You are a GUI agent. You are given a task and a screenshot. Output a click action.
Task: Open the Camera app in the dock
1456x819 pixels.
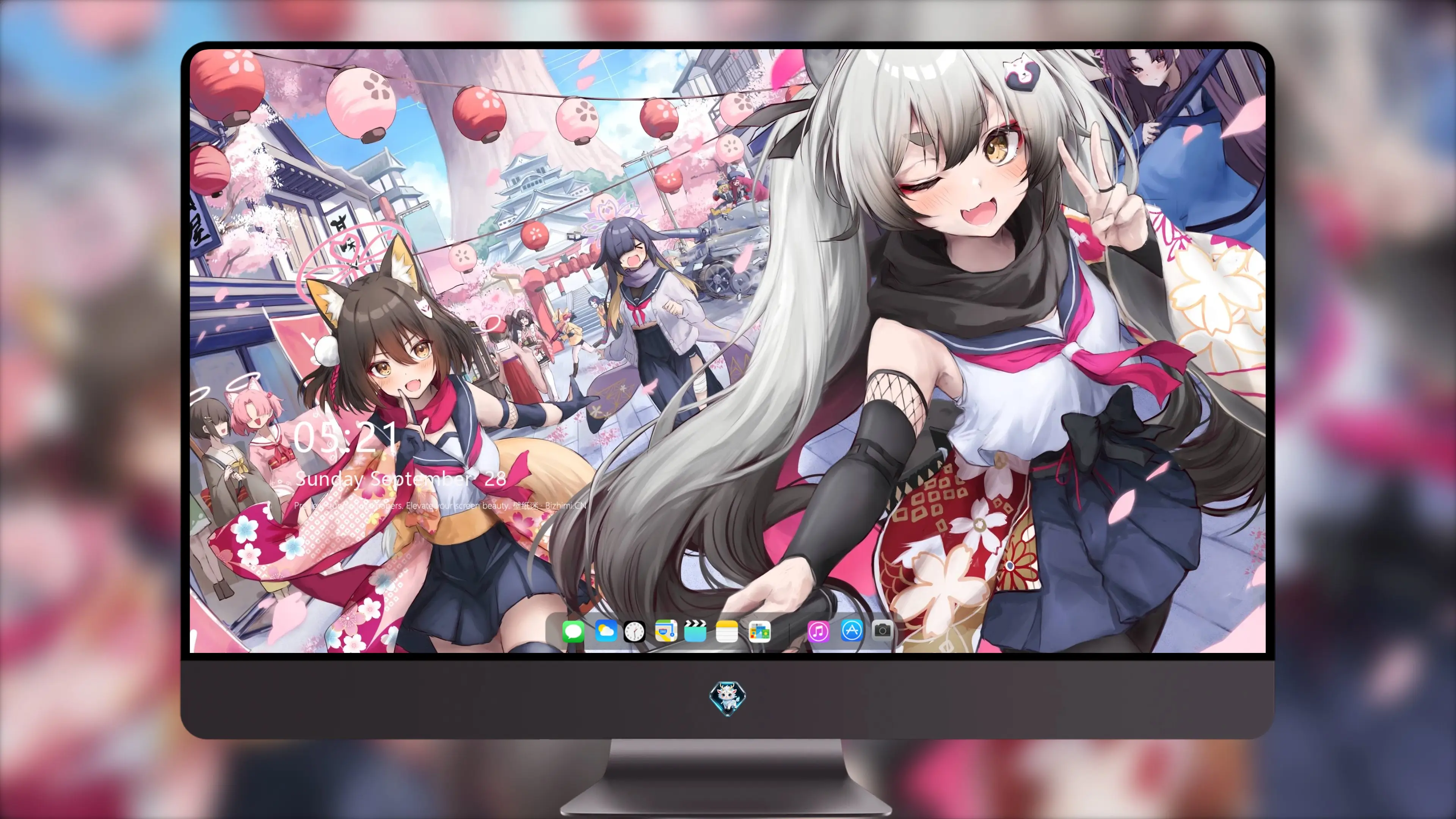point(882,631)
